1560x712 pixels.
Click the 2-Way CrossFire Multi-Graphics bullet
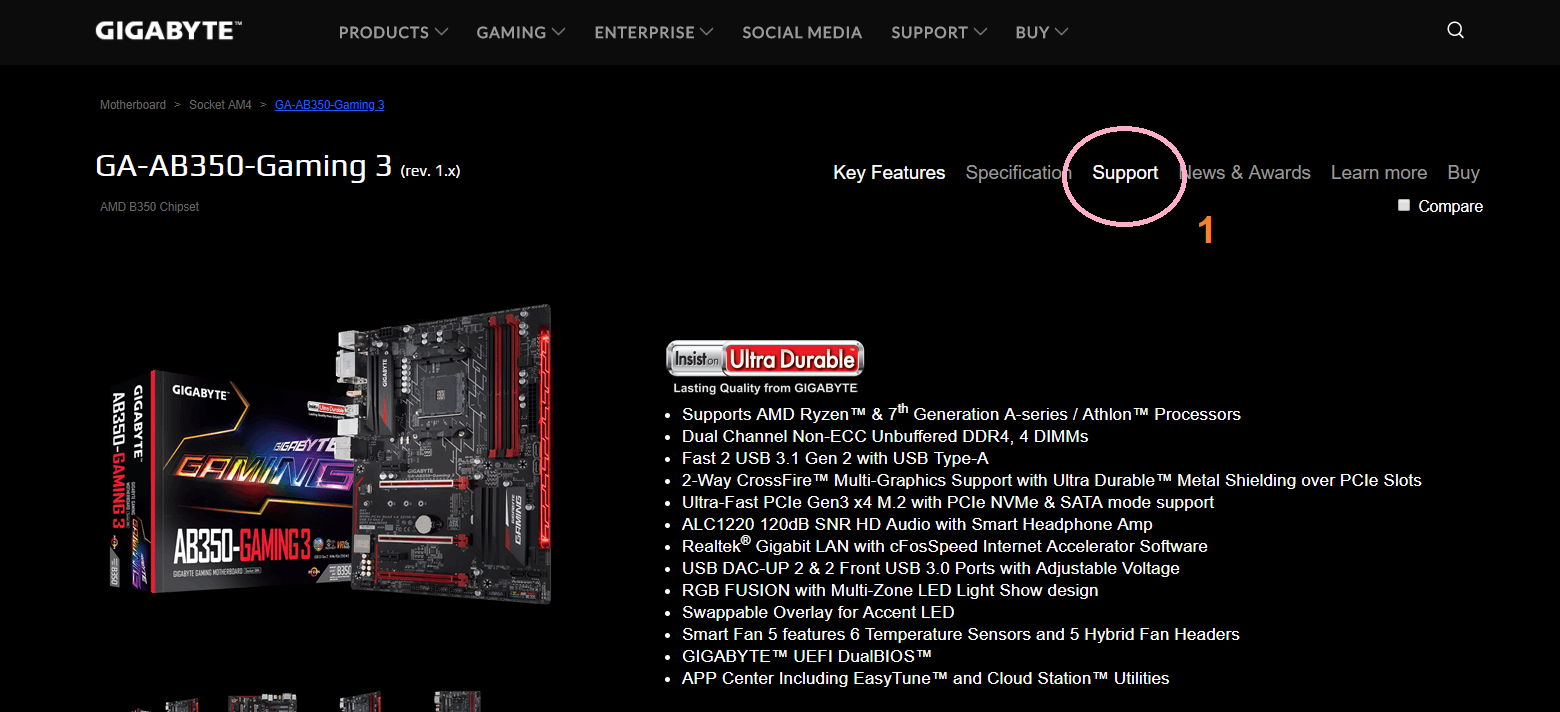point(1052,481)
